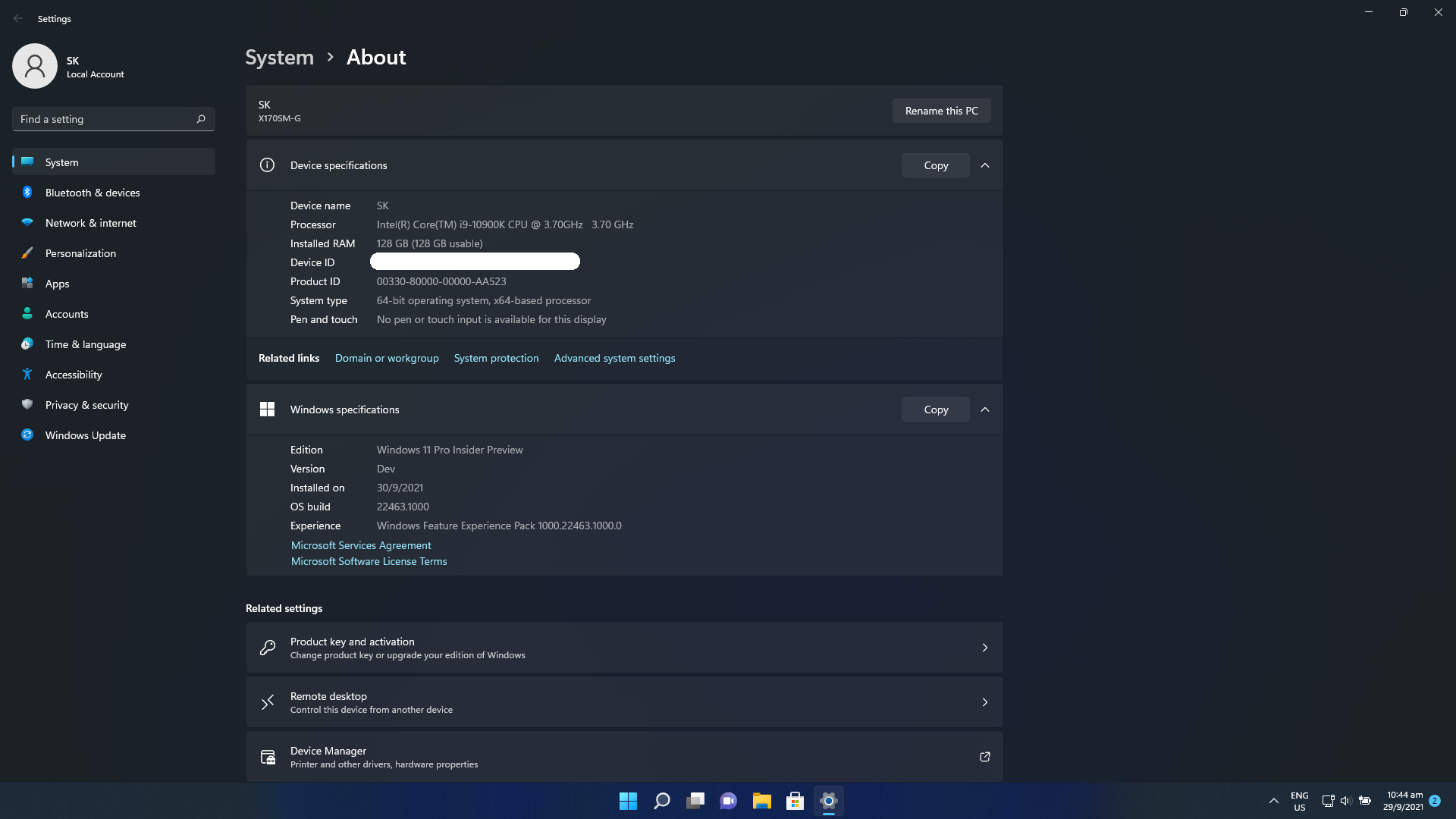Click the Processor value text
Viewport: 1456px width, 819px height.
[x=505, y=224]
